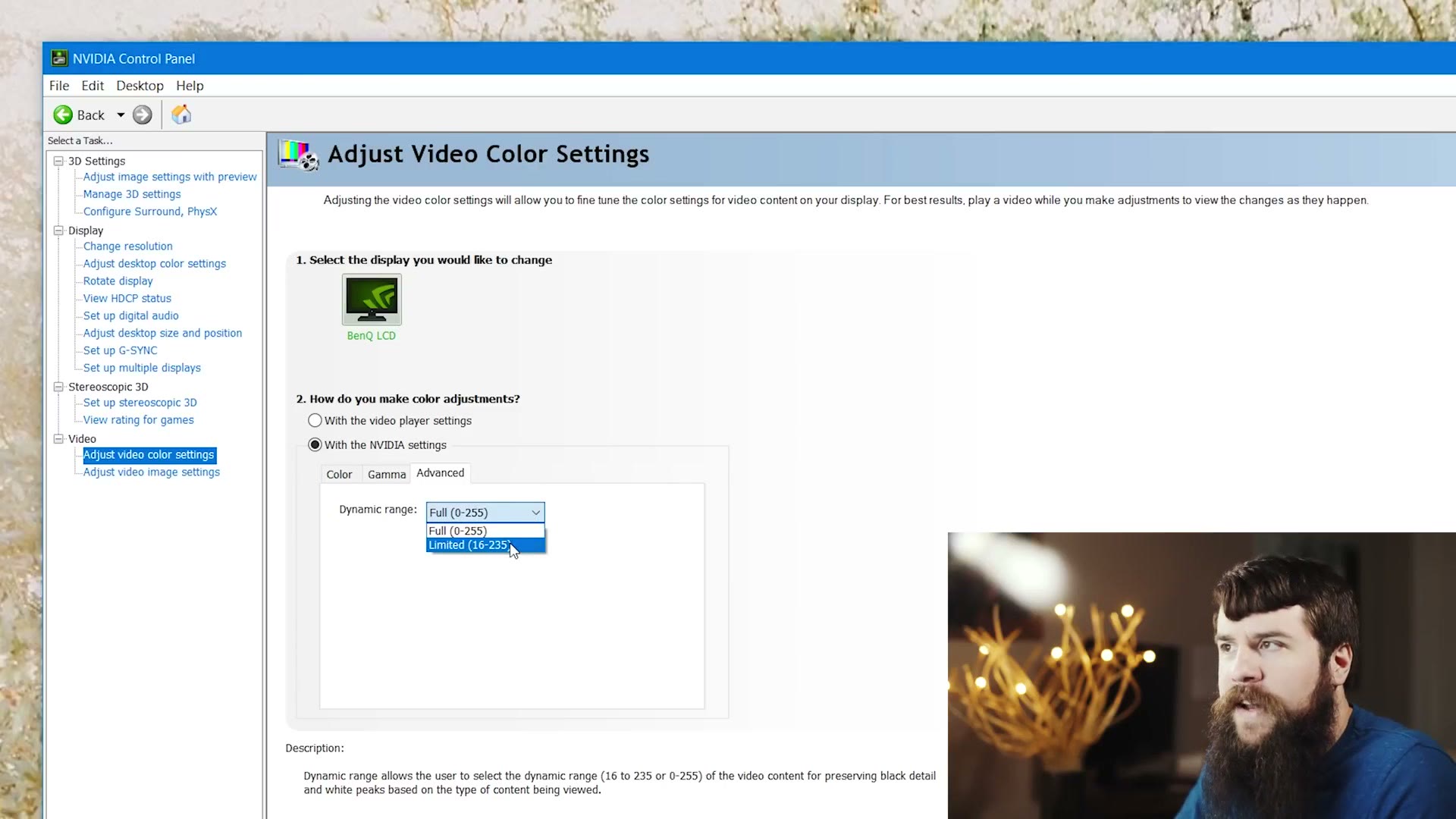The image size is (1456, 819).
Task: Select 'With the NVIDIA settings' radio
Action: tap(315, 444)
